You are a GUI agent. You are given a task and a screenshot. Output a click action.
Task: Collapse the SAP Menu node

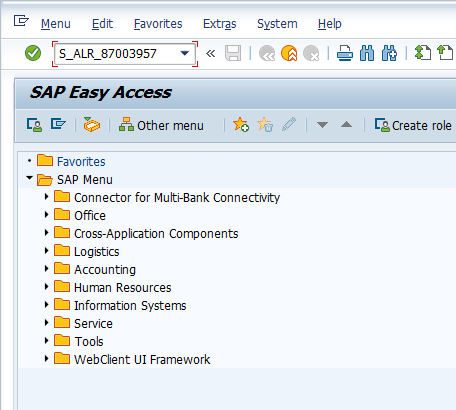29,179
